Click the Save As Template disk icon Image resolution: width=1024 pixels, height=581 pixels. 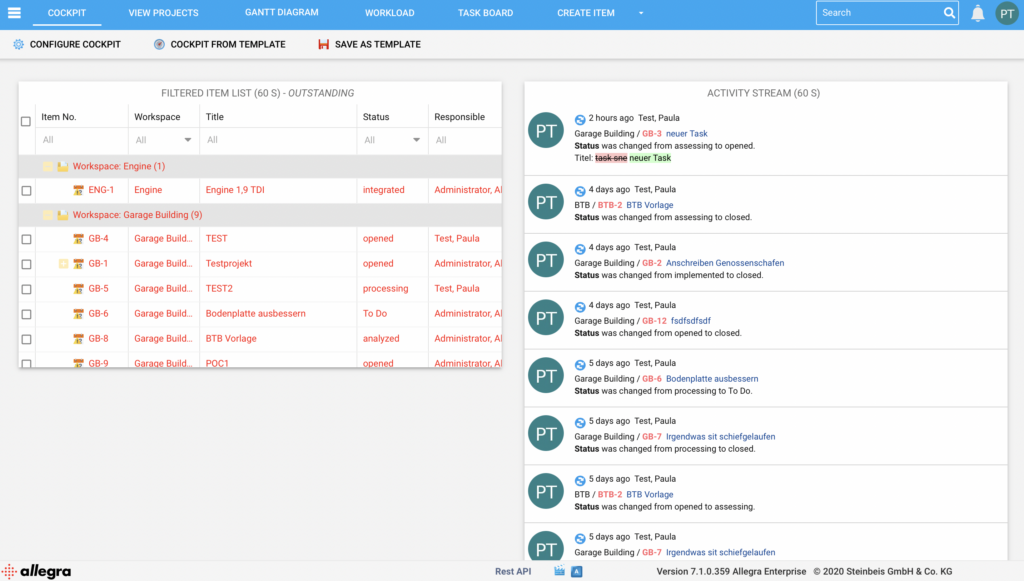[323, 45]
